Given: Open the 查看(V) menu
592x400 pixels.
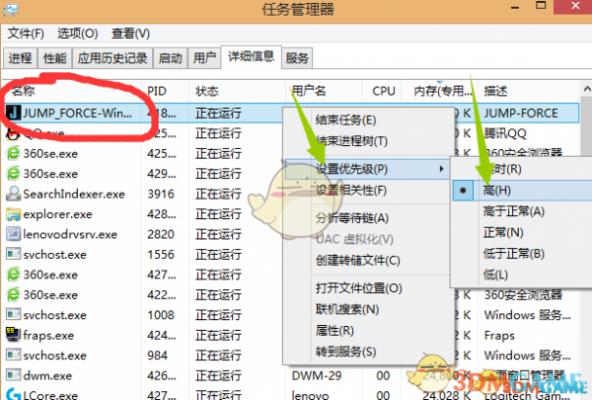Looking at the screenshot, I should [x=131, y=34].
